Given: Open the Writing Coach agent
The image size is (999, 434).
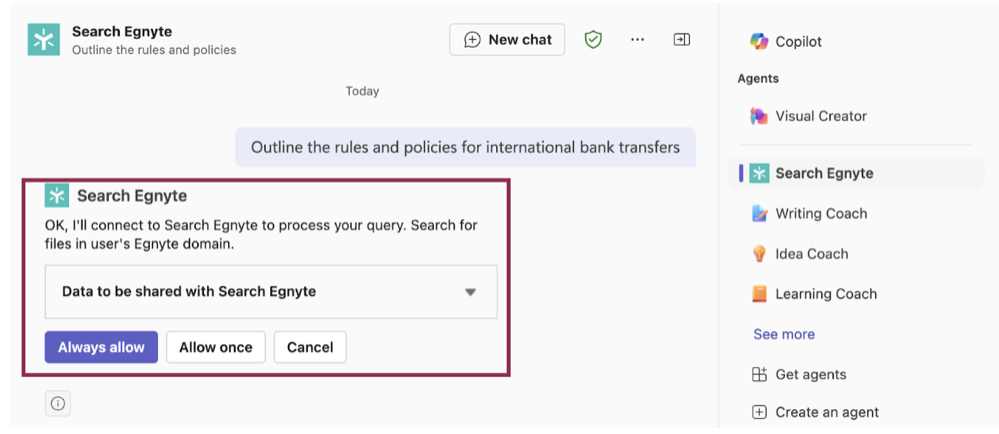Looking at the screenshot, I should click(x=809, y=213).
